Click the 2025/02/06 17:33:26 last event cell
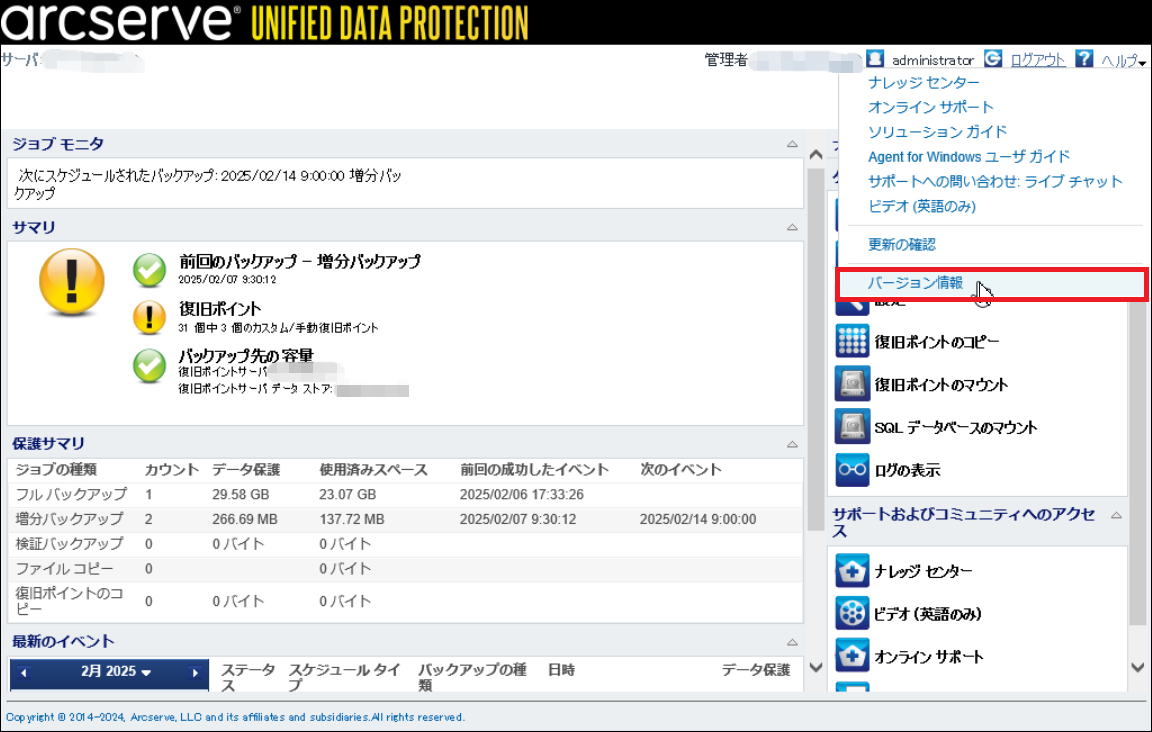1152x732 pixels. 522,495
